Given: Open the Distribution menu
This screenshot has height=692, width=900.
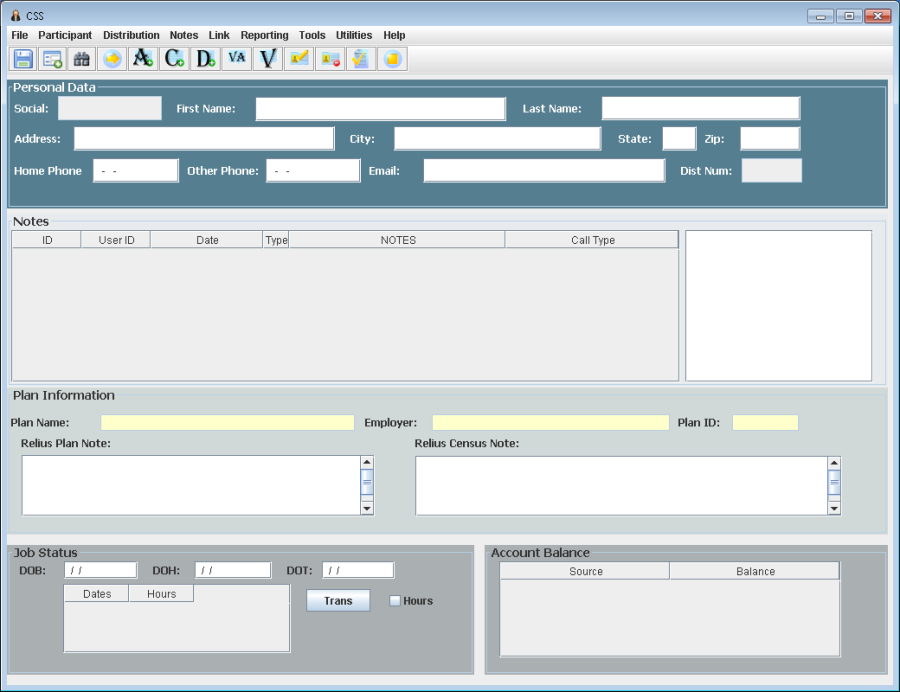Looking at the screenshot, I should tap(131, 35).
